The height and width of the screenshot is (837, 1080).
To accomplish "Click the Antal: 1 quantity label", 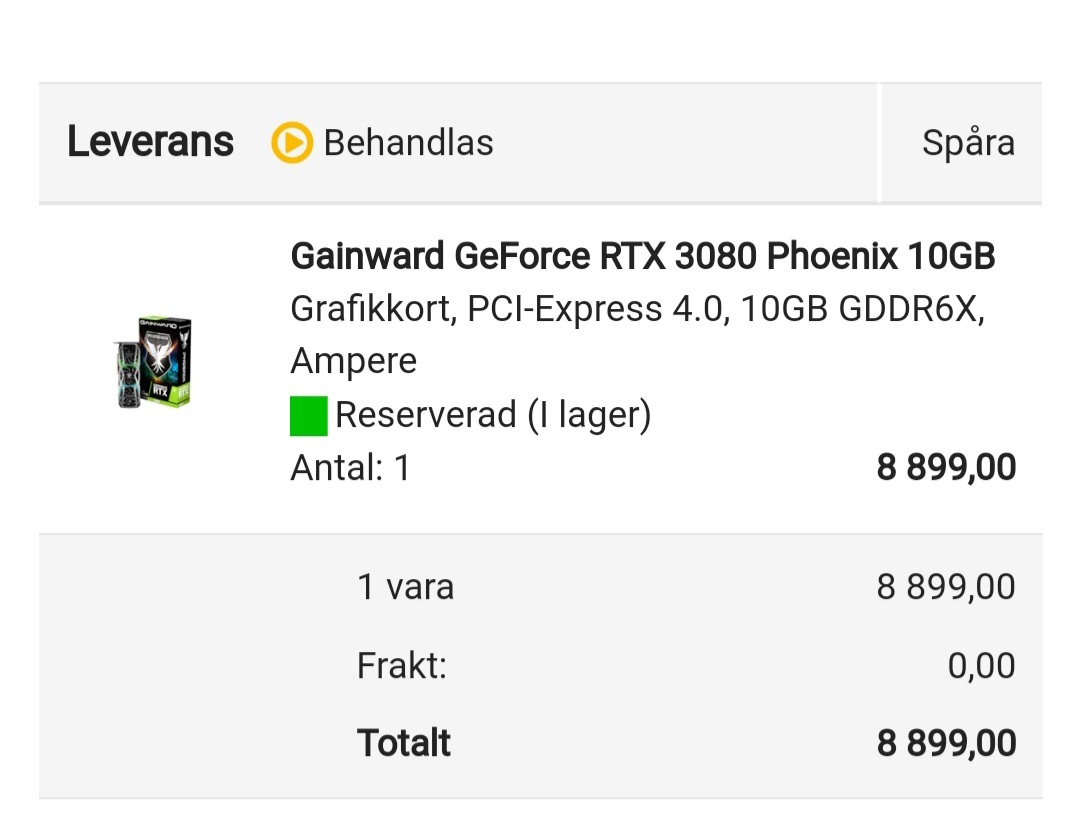I will click(350, 467).
